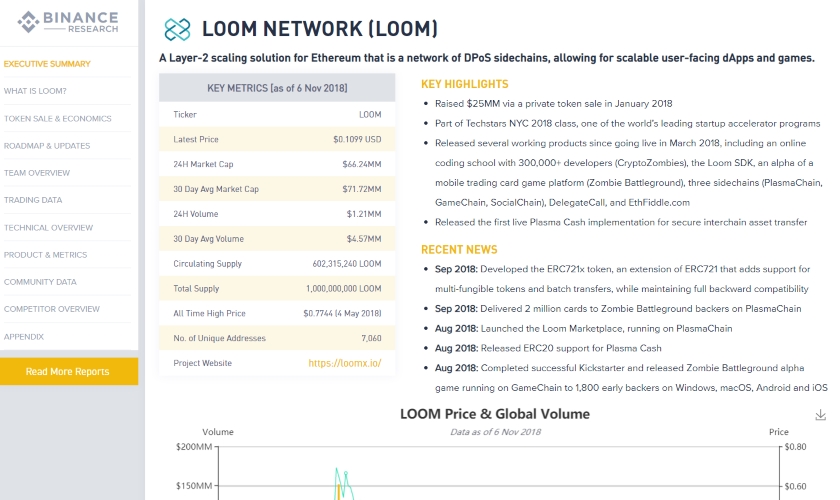Select All Time High Price $0.7744 value

(342, 314)
